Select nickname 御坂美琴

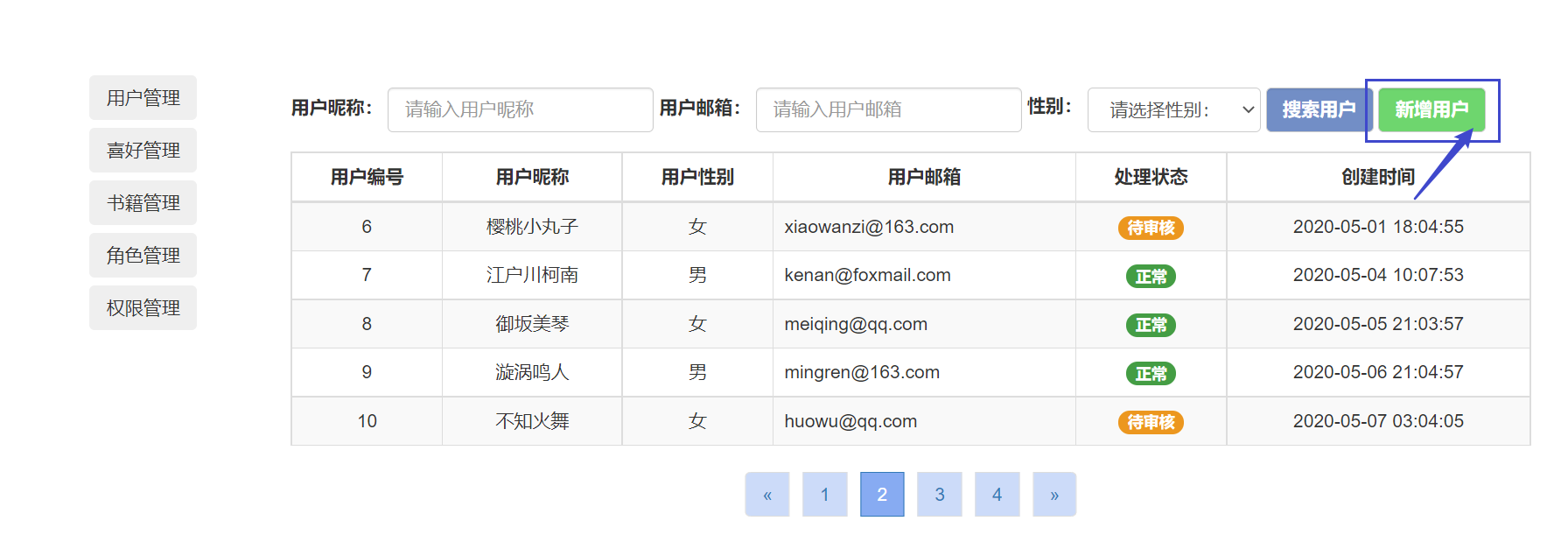533,324
